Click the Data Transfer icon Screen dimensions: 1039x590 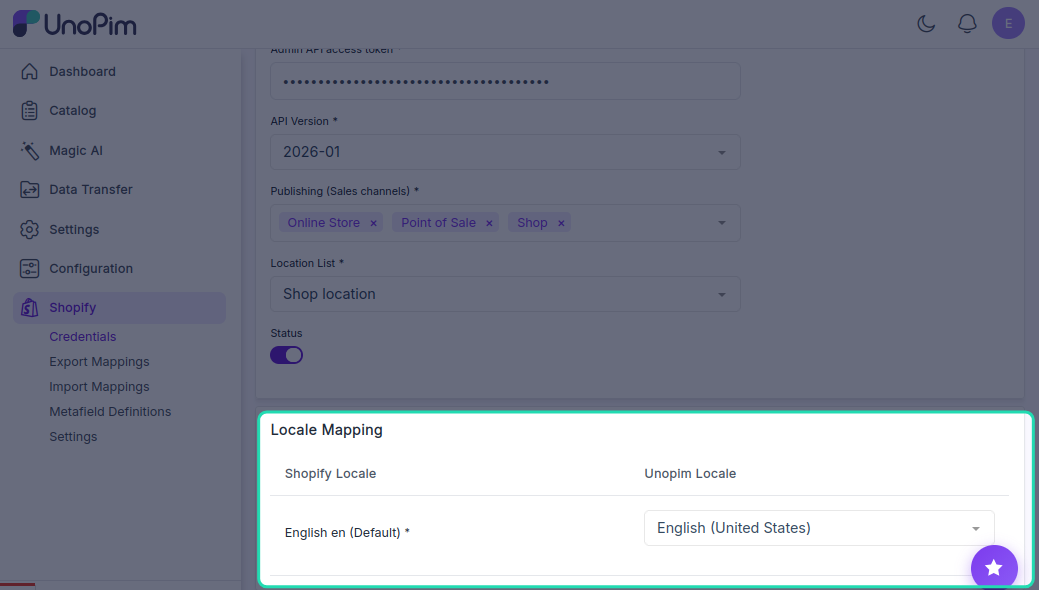(x=29, y=190)
